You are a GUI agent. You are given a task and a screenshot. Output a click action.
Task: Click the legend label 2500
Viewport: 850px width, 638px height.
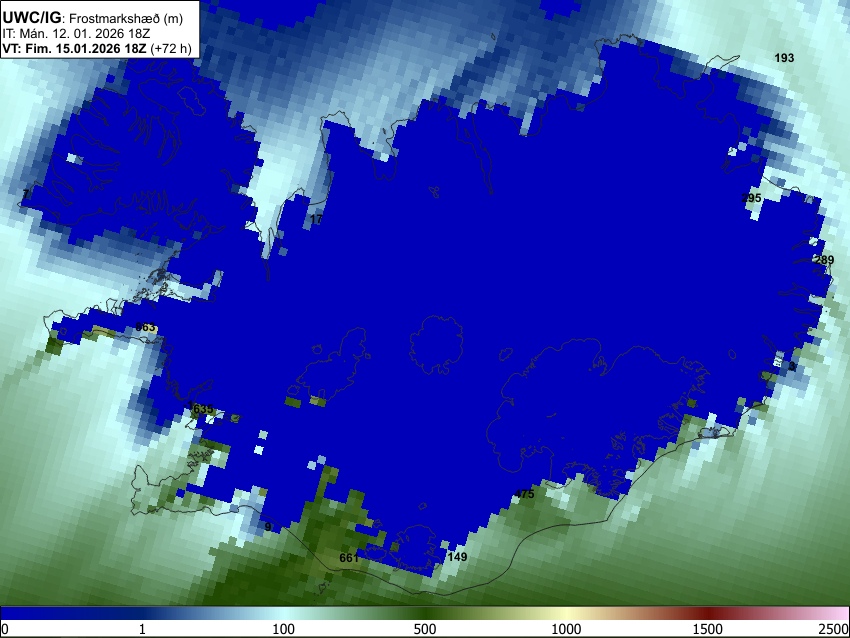pos(834,629)
